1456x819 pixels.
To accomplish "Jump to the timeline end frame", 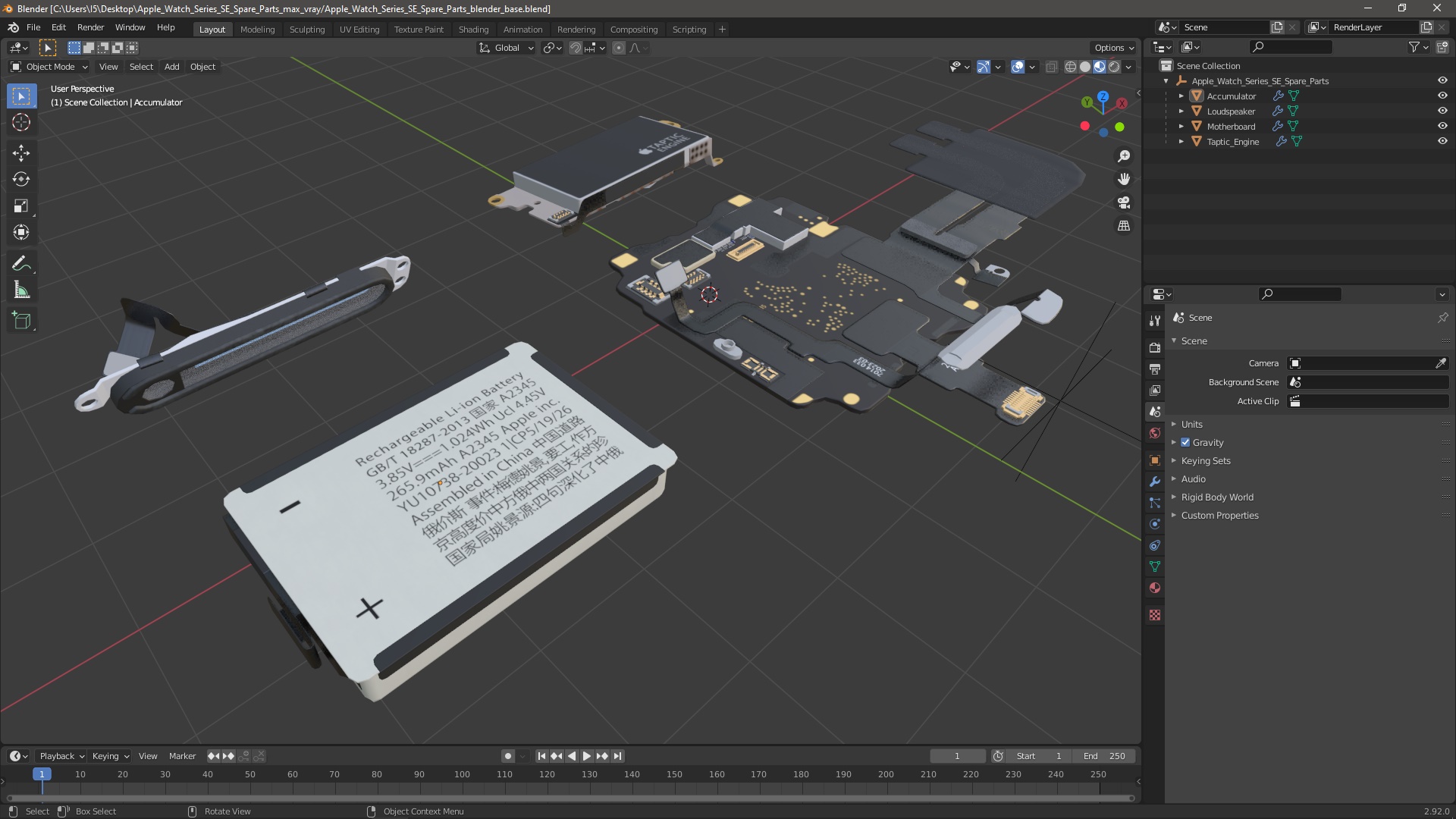I will point(617,756).
